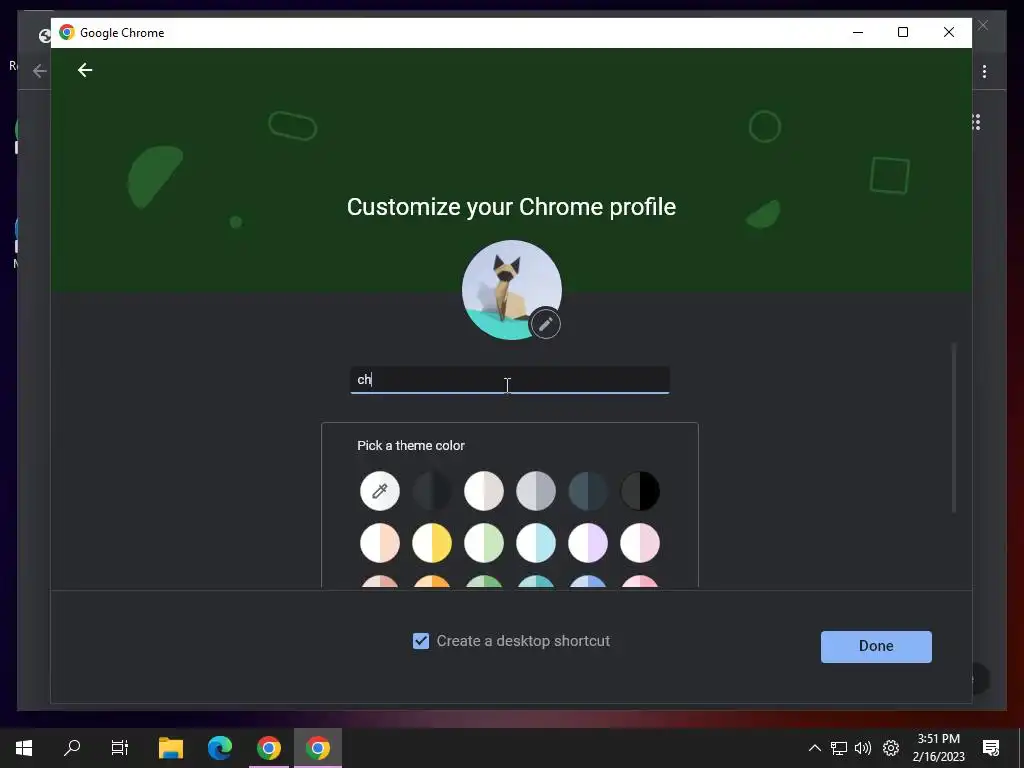
Task: Open Chrome three-dot menu in background window
Action: (x=984, y=71)
